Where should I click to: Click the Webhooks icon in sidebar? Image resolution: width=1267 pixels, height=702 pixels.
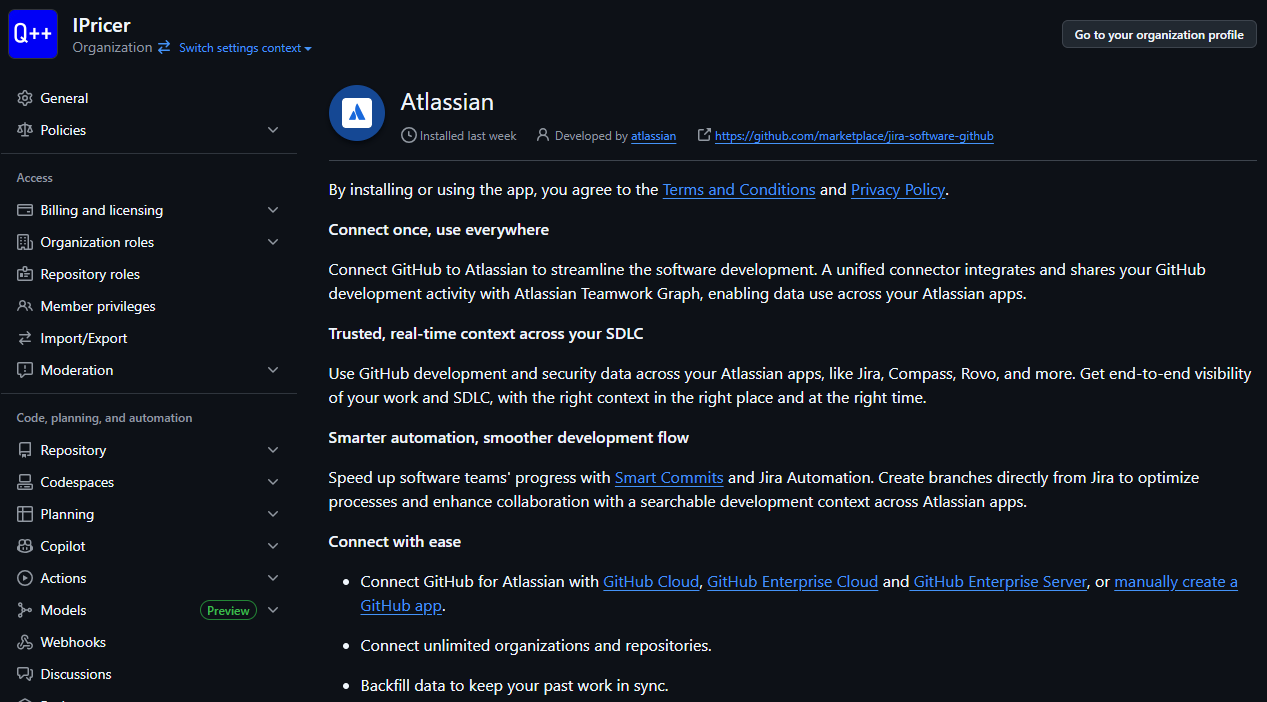pyautogui.click(x=25, y=642)
